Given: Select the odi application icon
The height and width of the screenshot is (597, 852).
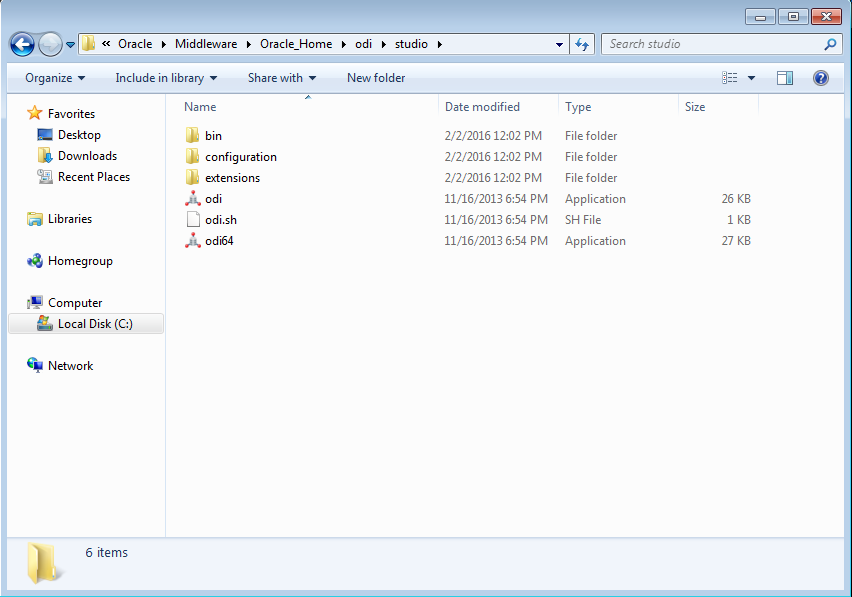Looking at the screenshot, I should pyautogui.click(x=192, y=198).
